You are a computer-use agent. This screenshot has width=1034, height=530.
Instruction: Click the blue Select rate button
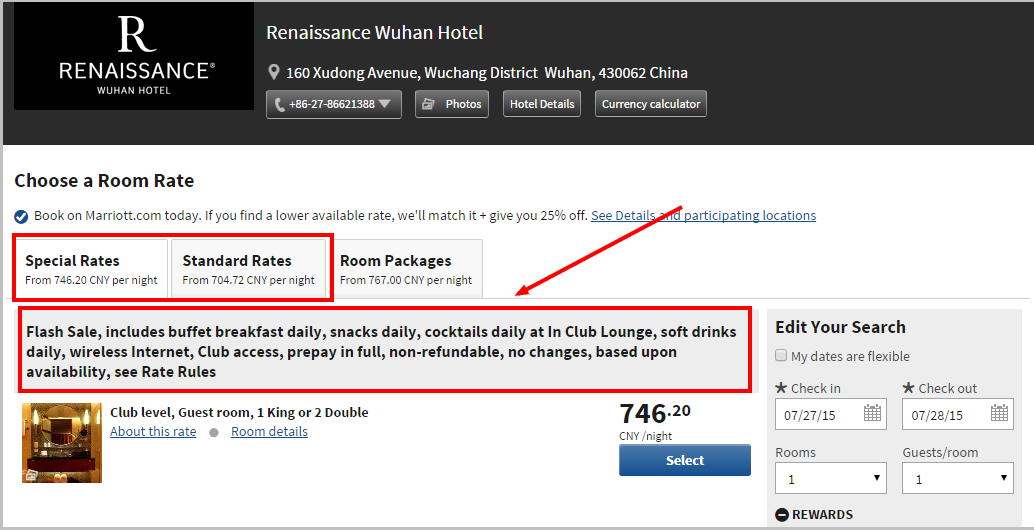(684, 460)
